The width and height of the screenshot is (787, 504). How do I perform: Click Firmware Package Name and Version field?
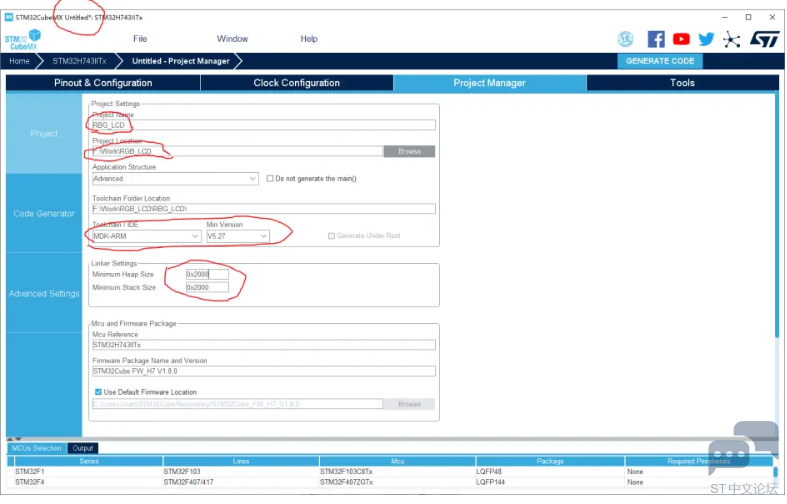point(264,371)
